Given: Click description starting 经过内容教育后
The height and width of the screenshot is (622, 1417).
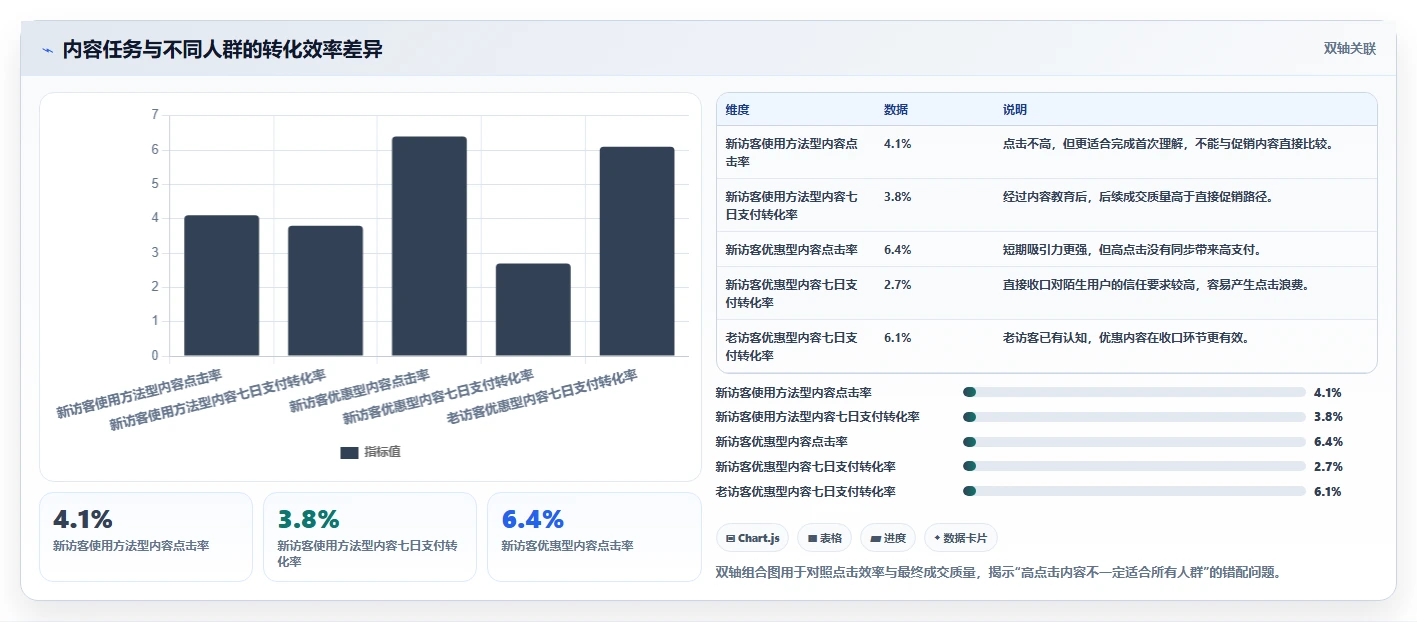Looking at the screenshot, I should [1138, 197].
